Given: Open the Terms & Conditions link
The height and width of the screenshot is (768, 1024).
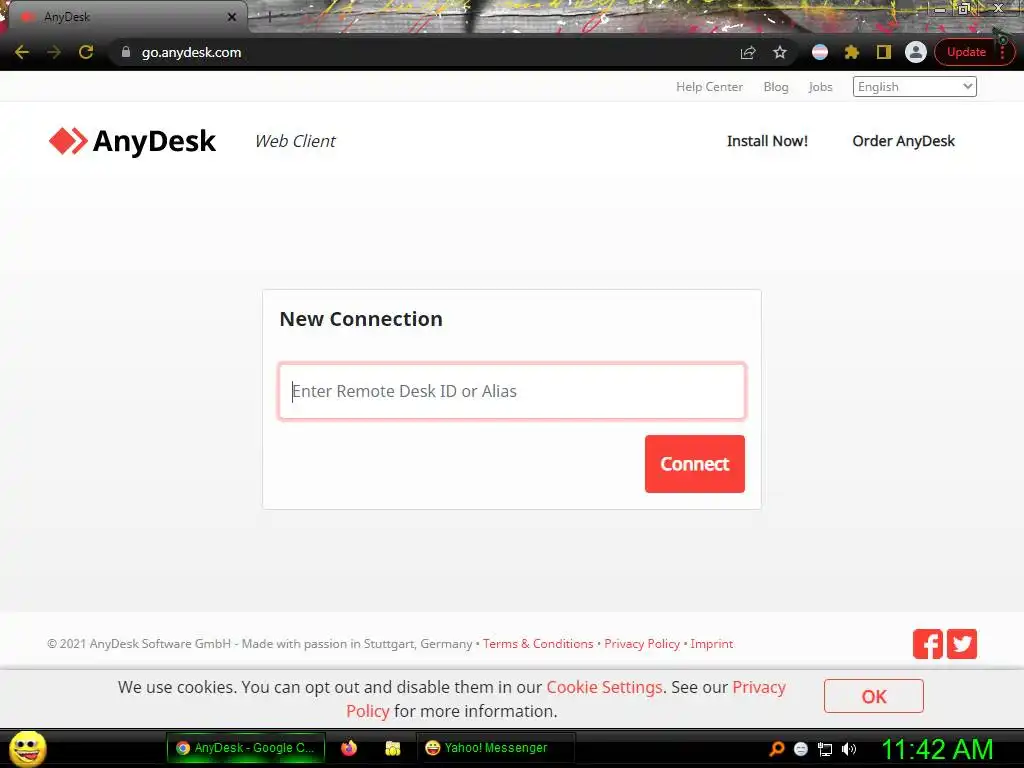Looking at the screenshot, I should pos(538,644).
